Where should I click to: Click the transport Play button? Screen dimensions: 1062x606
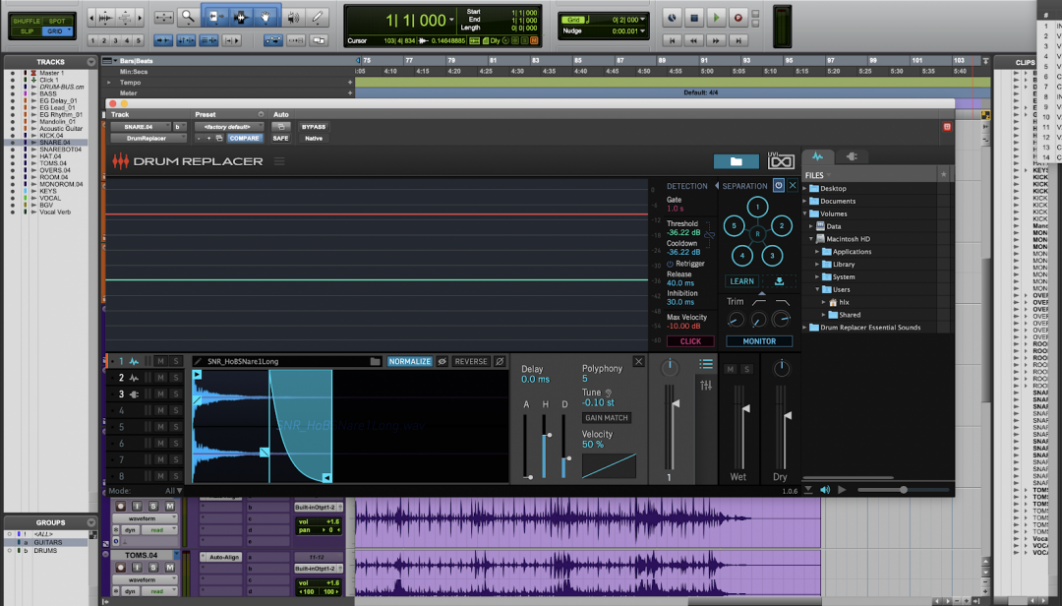(x=716, y=18)
